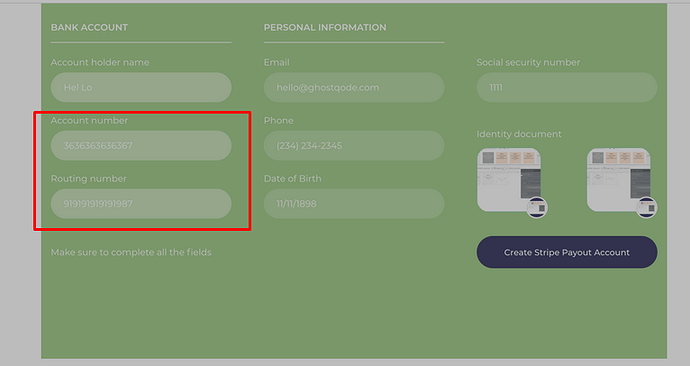This screenshot has height=366, width=690.
Task: Open the second identity document thumbnail
Action: pos(619,179)
